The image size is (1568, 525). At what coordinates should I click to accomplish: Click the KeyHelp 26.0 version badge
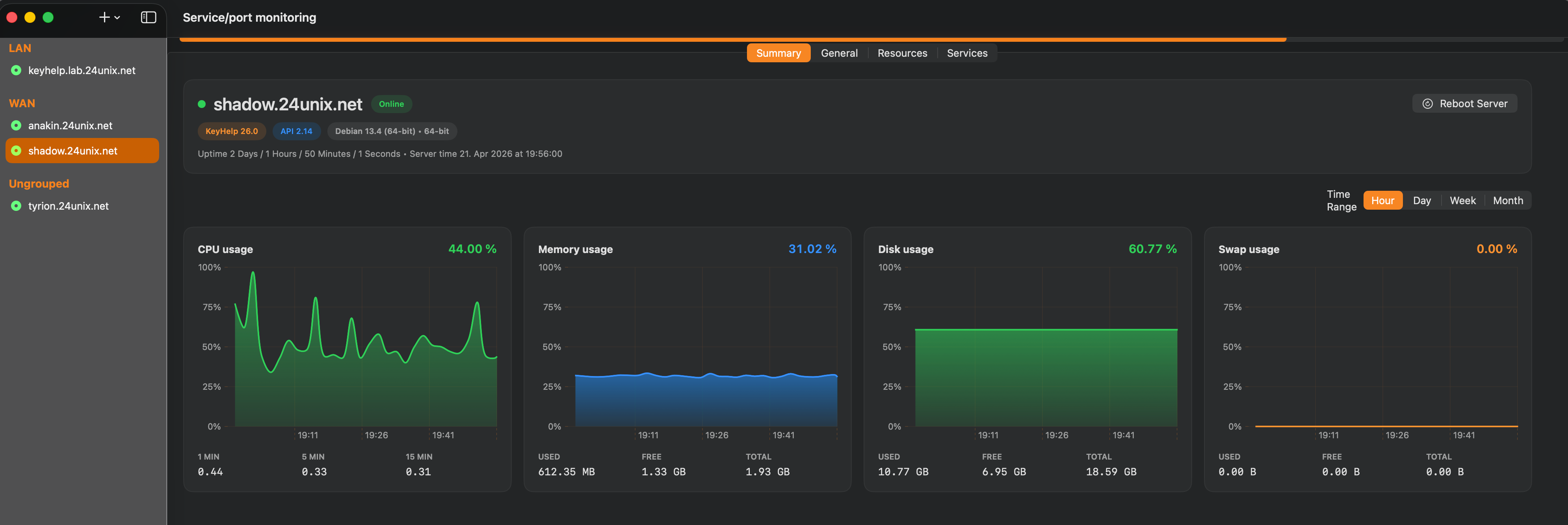click(231, 131)
